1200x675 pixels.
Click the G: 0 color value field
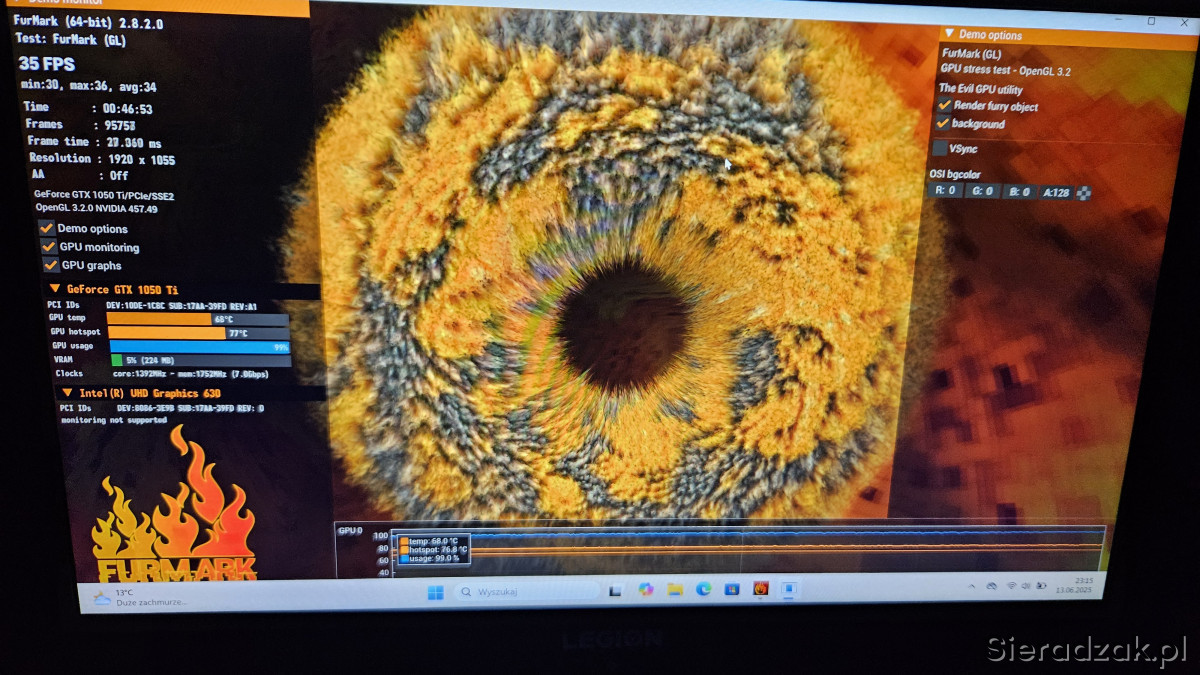[983, 191]
